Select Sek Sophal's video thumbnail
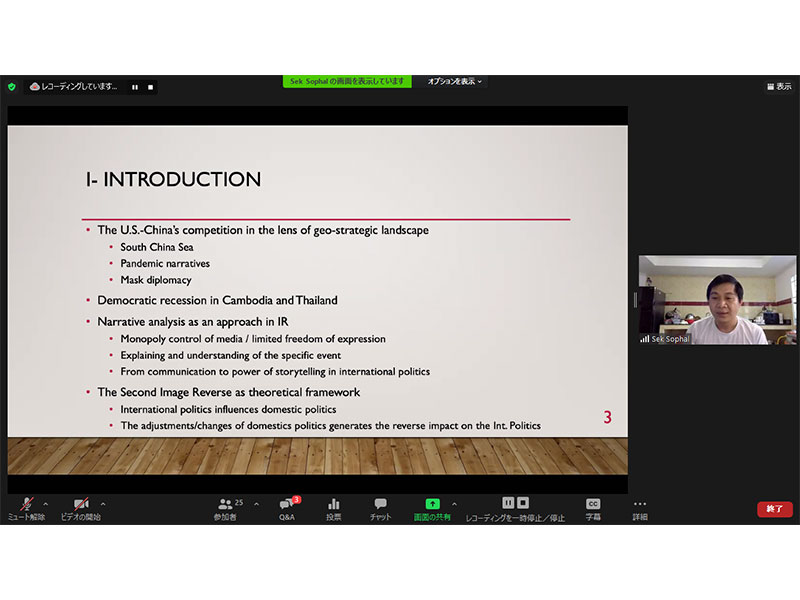Image resolution: width=800 pixels, height=600 pixels. [717, 300]
